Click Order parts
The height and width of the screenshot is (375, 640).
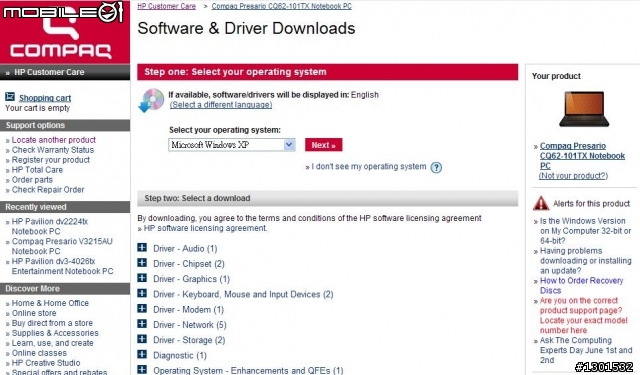coord(32,180)
